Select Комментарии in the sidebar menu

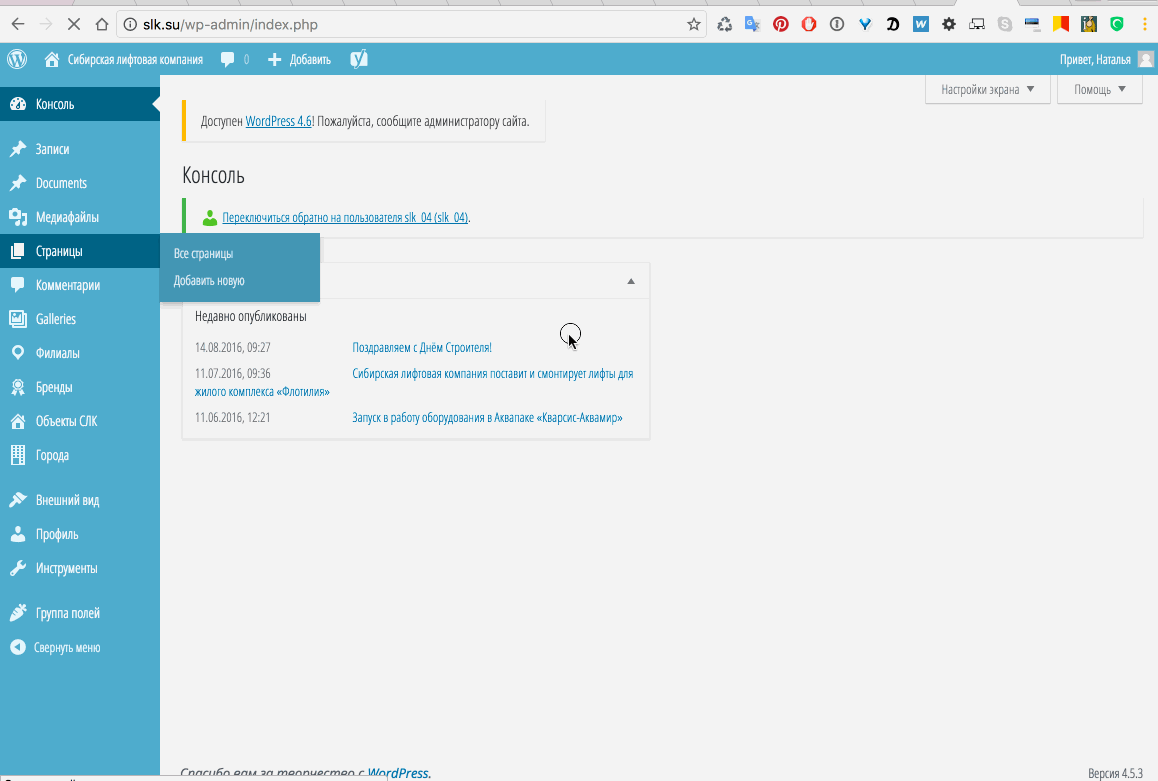click(x=80, y=285)
